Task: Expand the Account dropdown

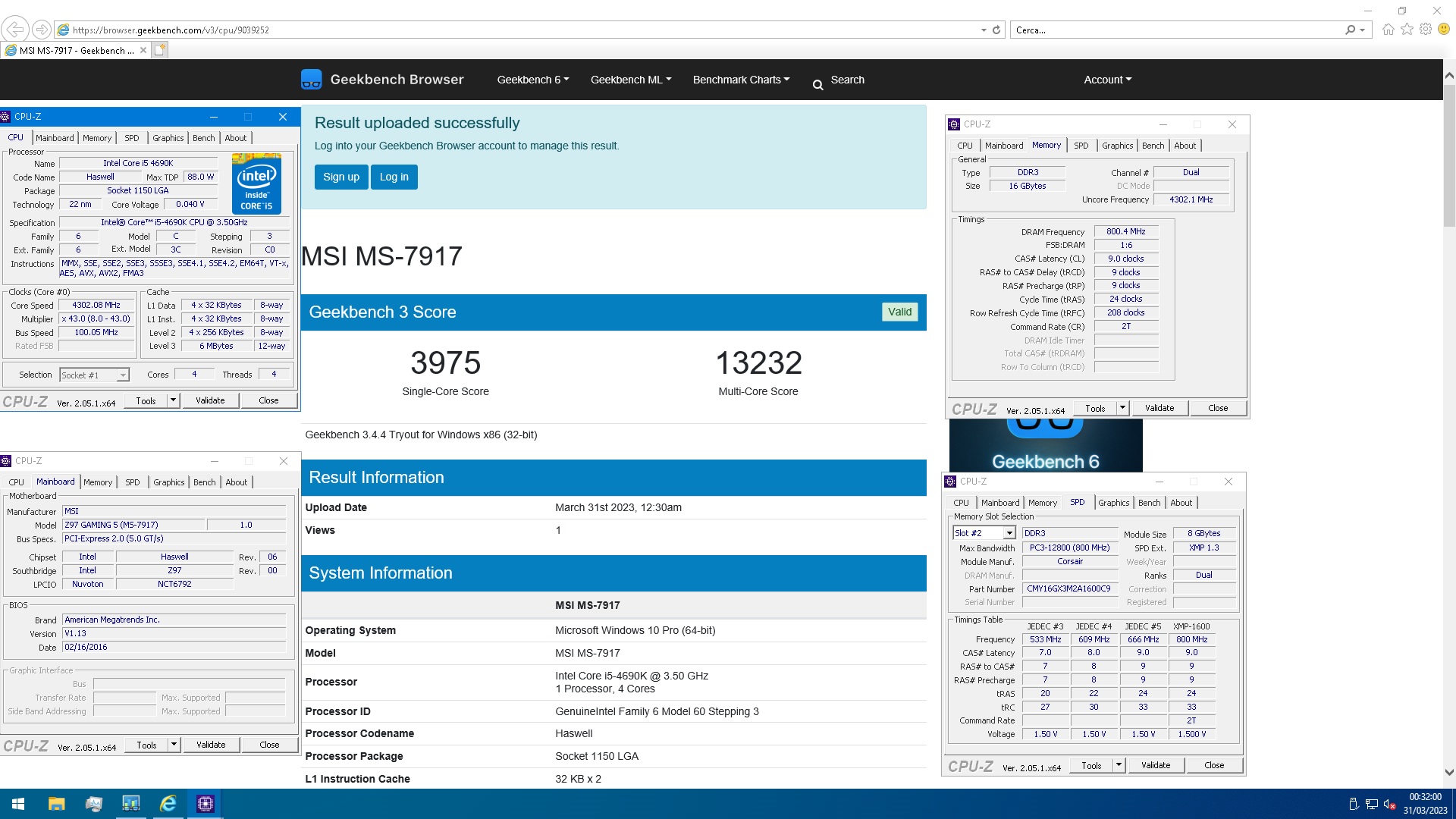Action: click(1107, 80)
